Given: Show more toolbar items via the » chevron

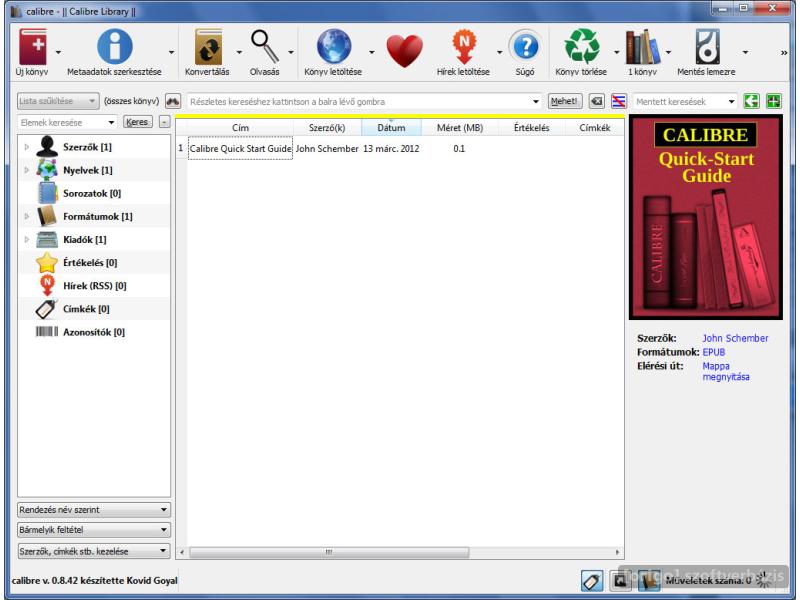Looking at the screenshot, I should point(784,53).
